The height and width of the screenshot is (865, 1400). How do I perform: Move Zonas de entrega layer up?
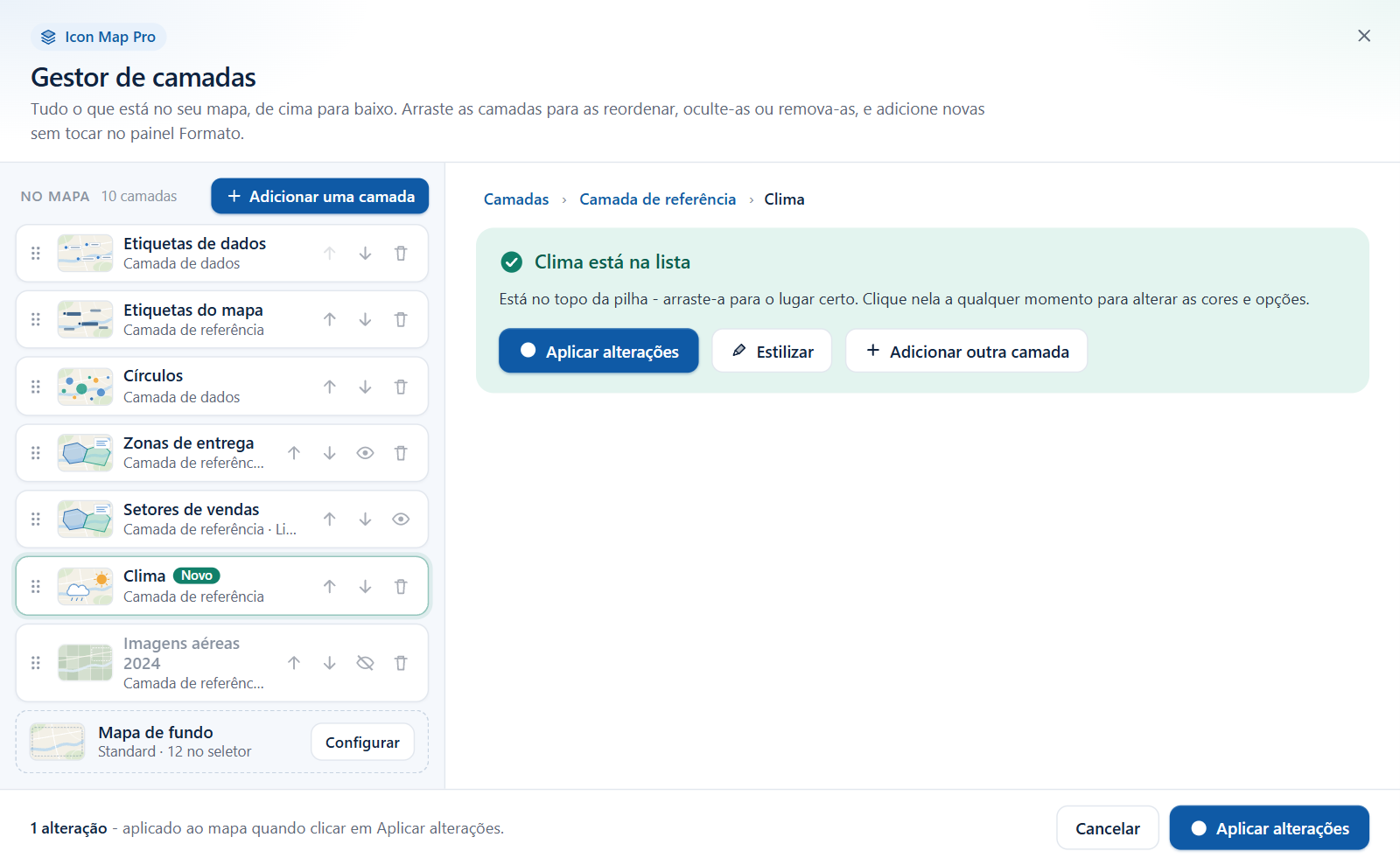point(294,453)
